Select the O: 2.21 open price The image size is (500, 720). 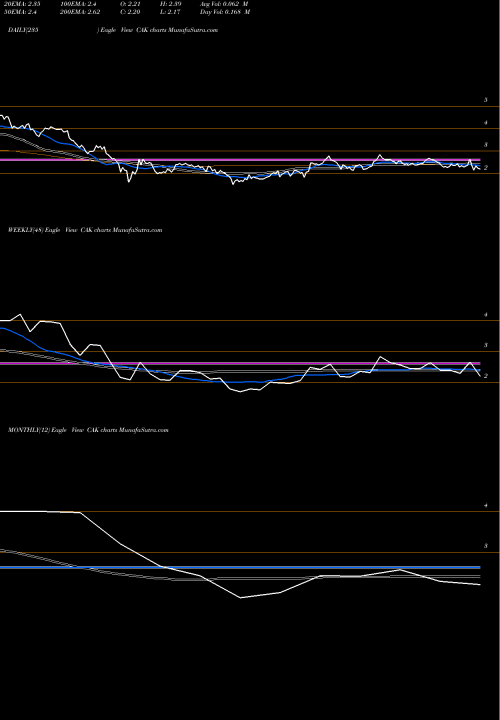[x=129, y=4]
